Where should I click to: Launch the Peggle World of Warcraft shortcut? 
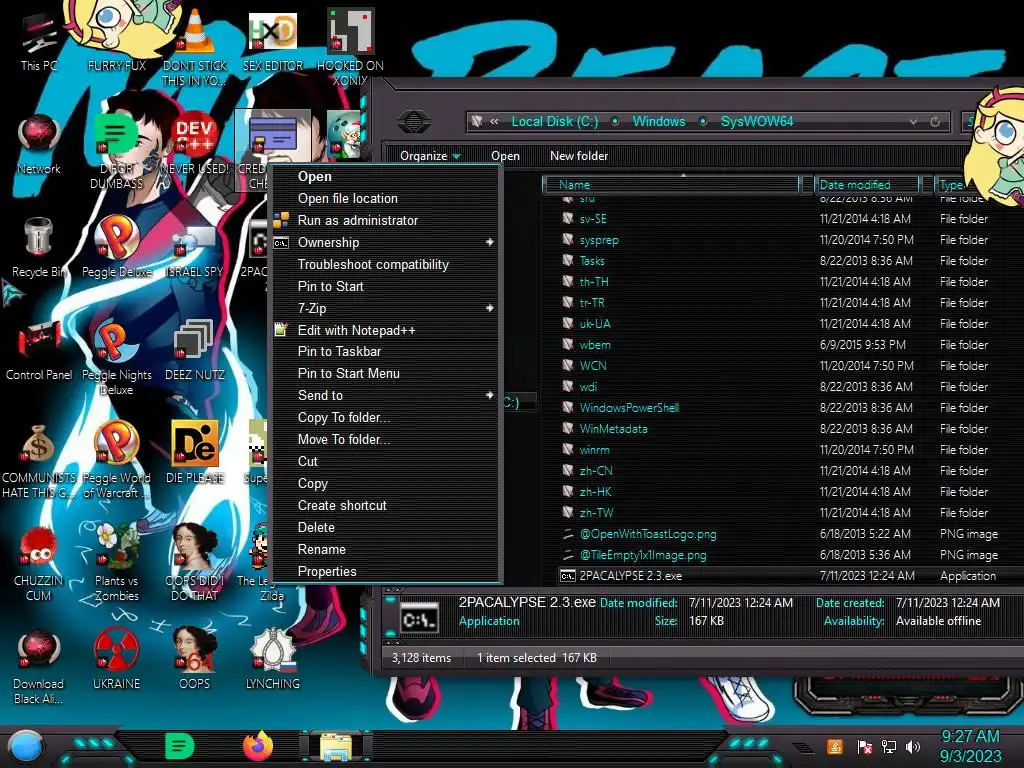tap(116, 461)
